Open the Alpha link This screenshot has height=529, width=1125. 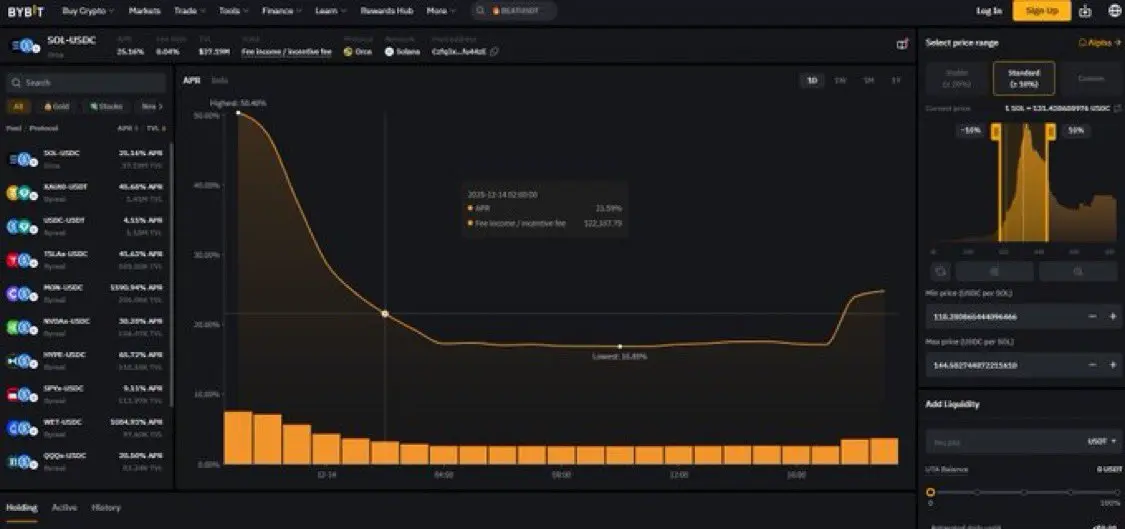coord(1100,43)
